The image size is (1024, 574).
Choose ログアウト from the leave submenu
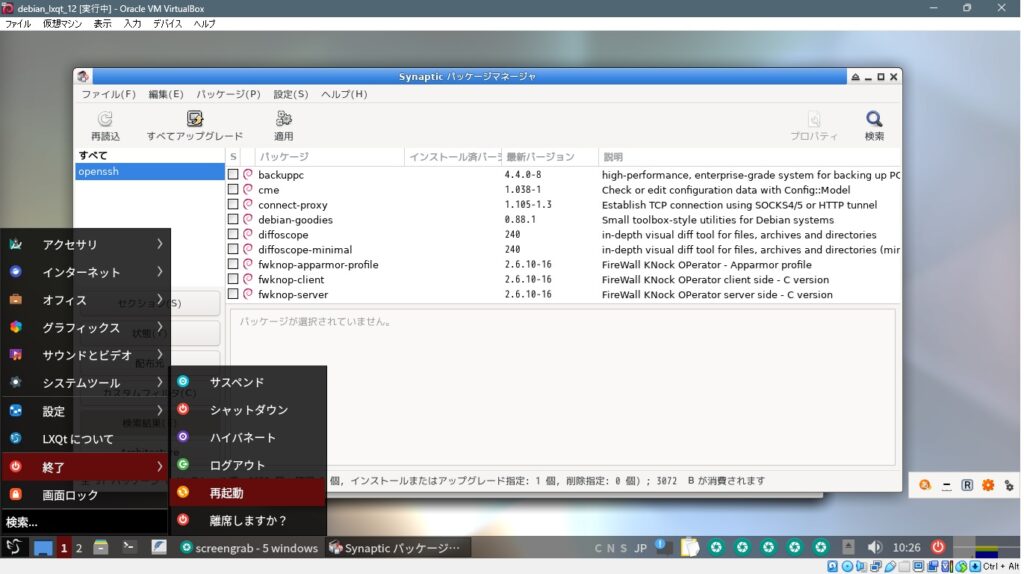[248, 466]
